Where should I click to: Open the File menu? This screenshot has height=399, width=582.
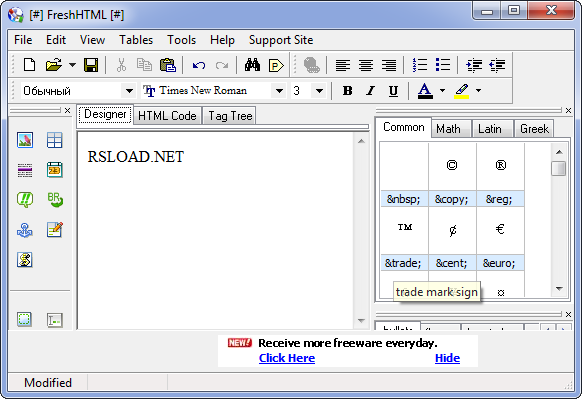[x=23, y=40]
